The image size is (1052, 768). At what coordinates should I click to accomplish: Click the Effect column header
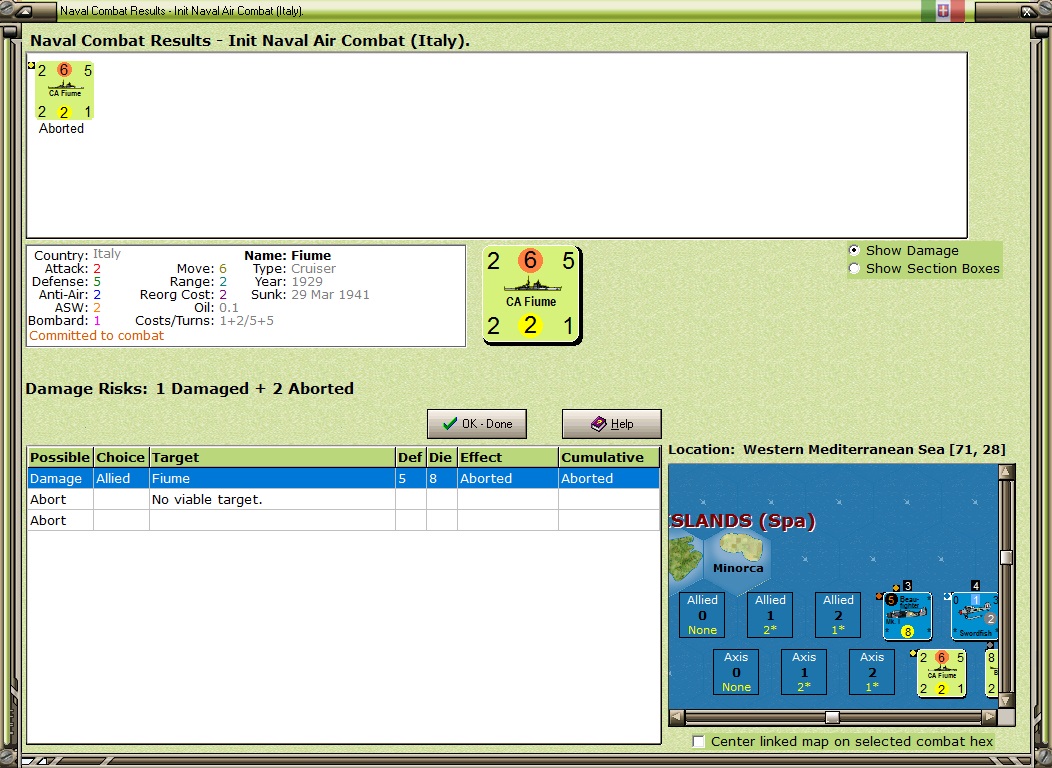tap(507, 457)
